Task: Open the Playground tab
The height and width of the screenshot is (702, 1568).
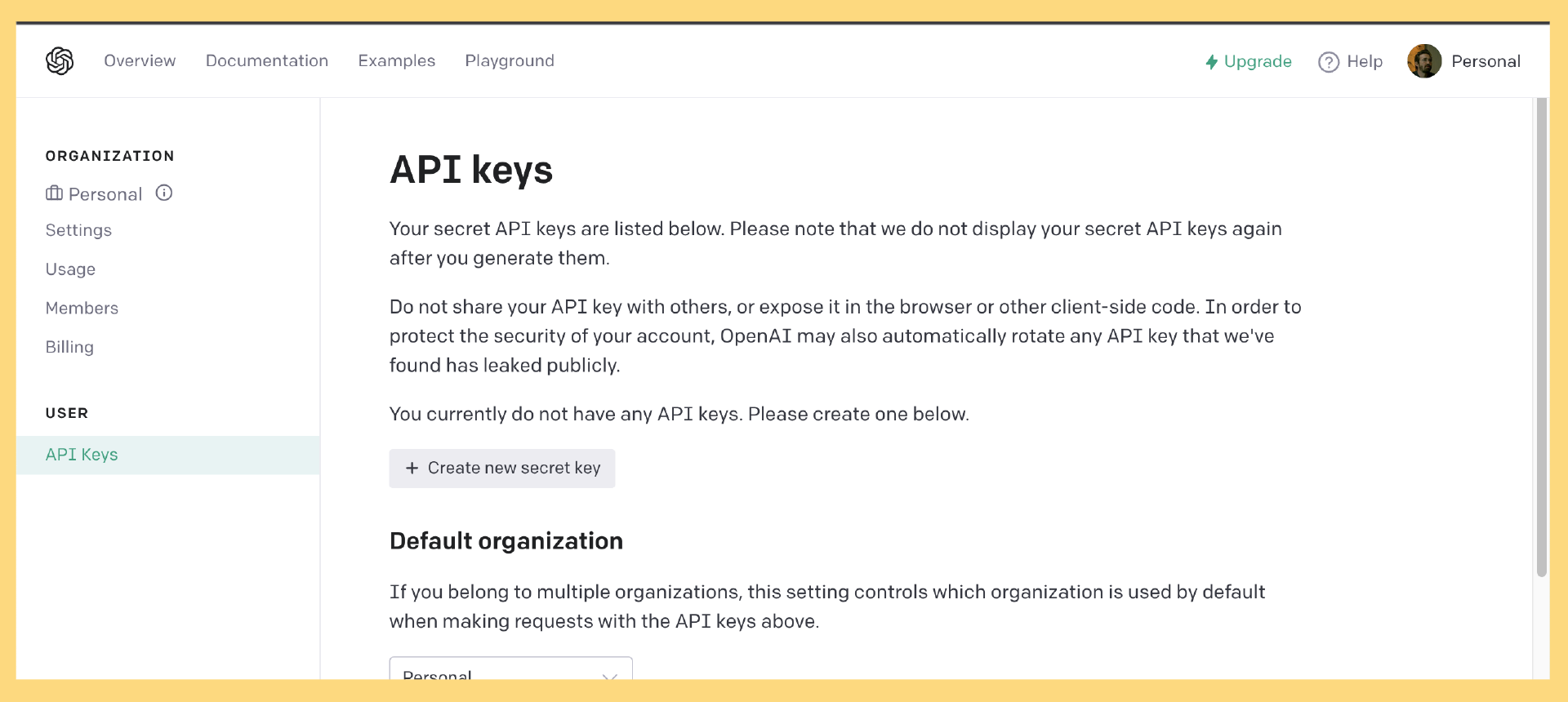Action: click(x=510, y=61)
